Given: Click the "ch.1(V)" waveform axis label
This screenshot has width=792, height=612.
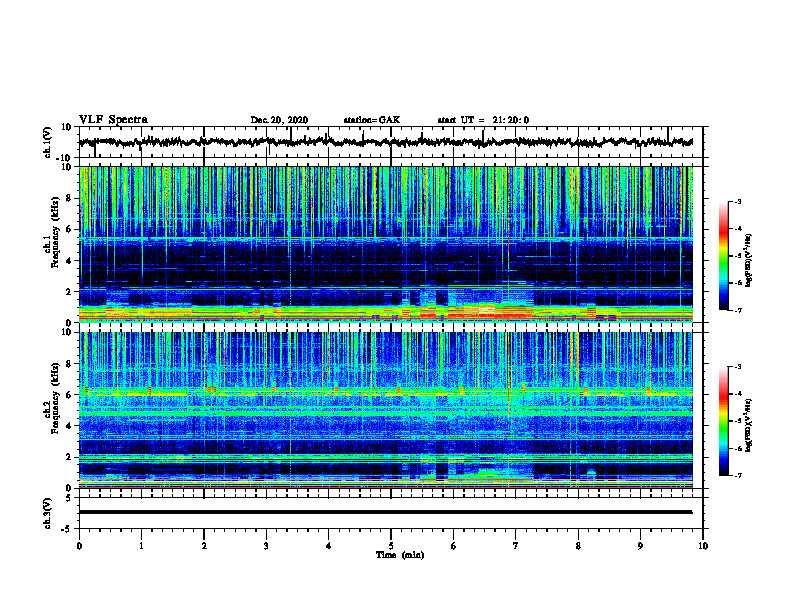Looking at the screenshot, I should (48, 142).
